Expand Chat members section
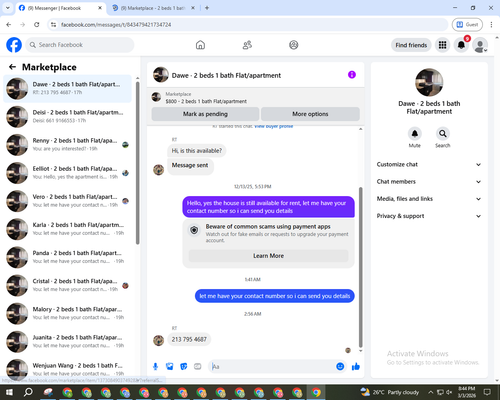Image resolution: width=500 pixels, height=400 pixels. (x=429, y=182)
